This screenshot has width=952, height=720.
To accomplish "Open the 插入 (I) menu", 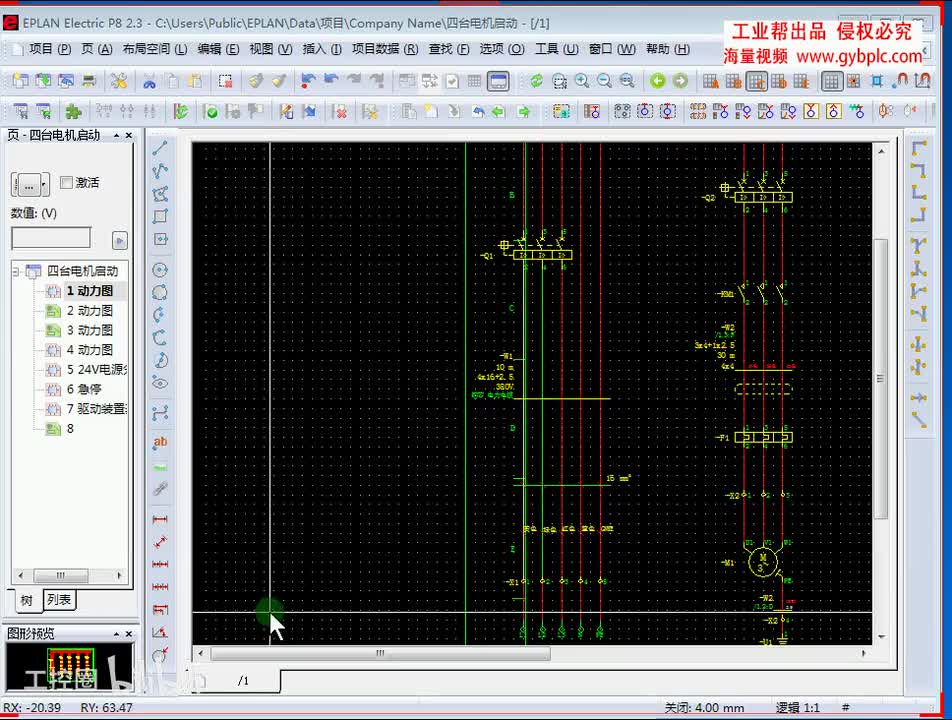I will [x=322, y=49].
